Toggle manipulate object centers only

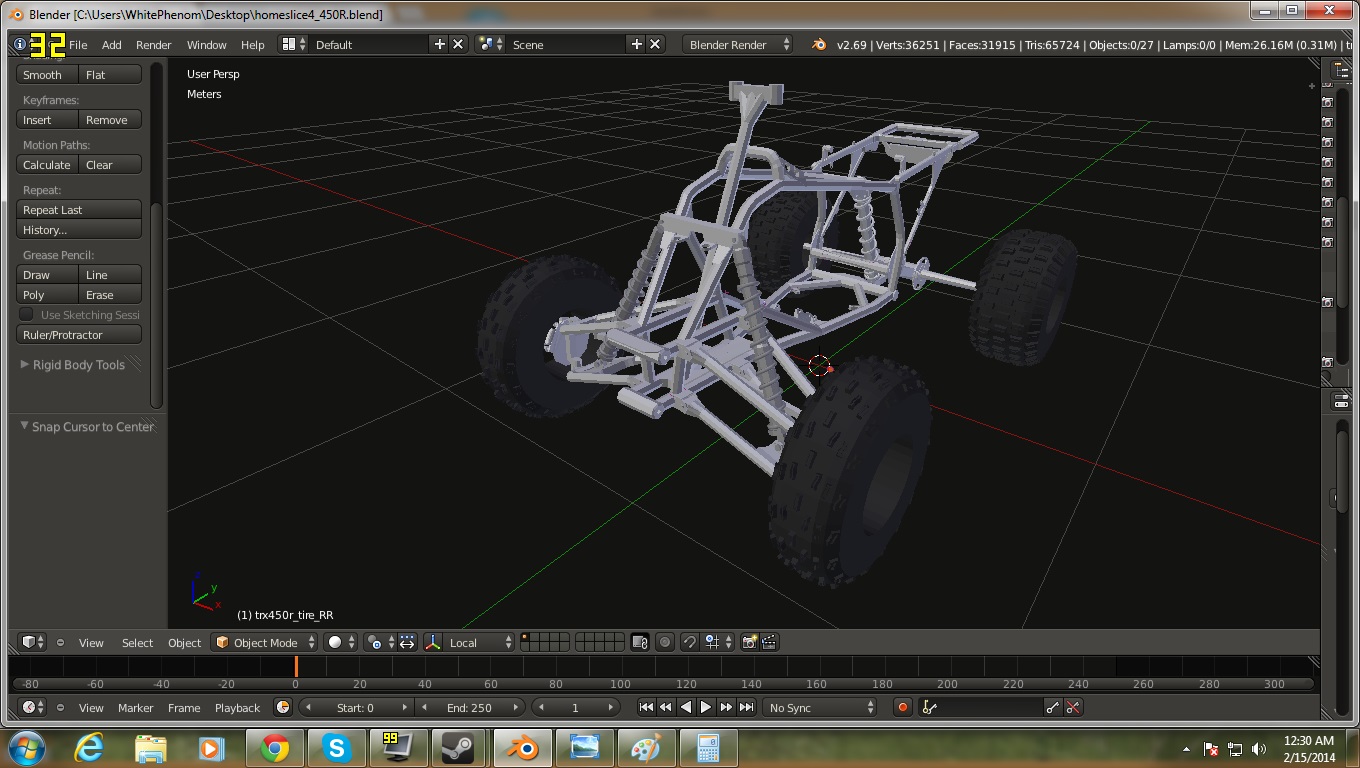pos(407,642)
